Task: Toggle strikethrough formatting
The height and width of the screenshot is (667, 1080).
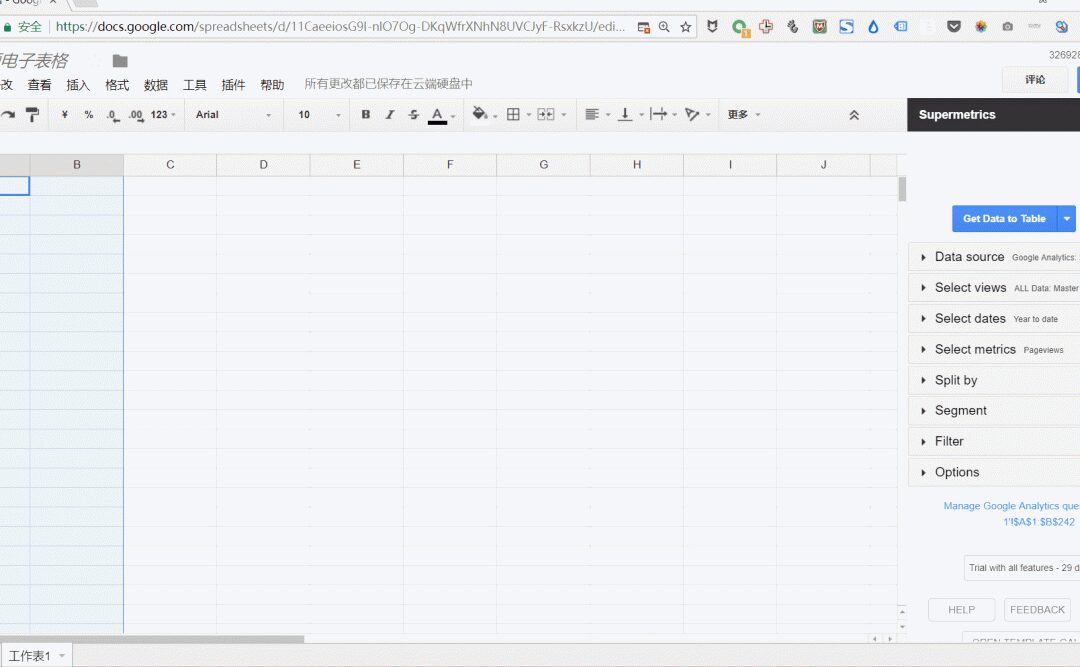Action: tap(413, 114)
